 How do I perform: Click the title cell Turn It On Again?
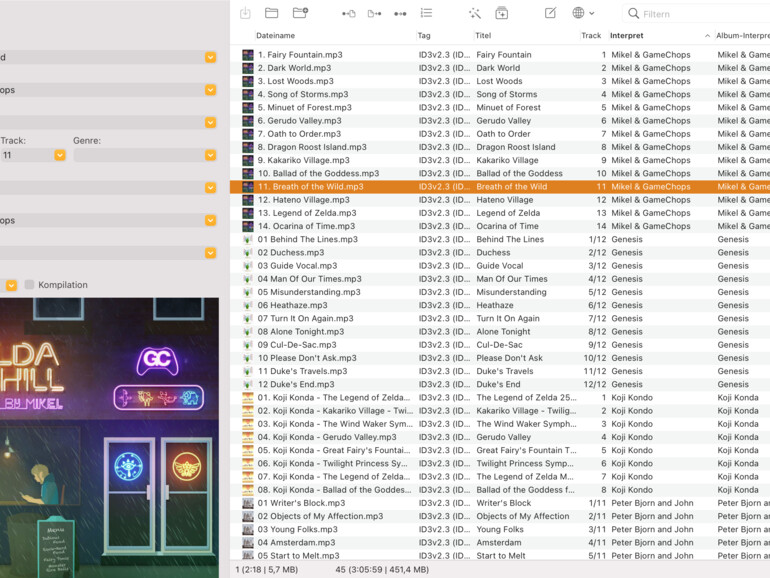508,318
